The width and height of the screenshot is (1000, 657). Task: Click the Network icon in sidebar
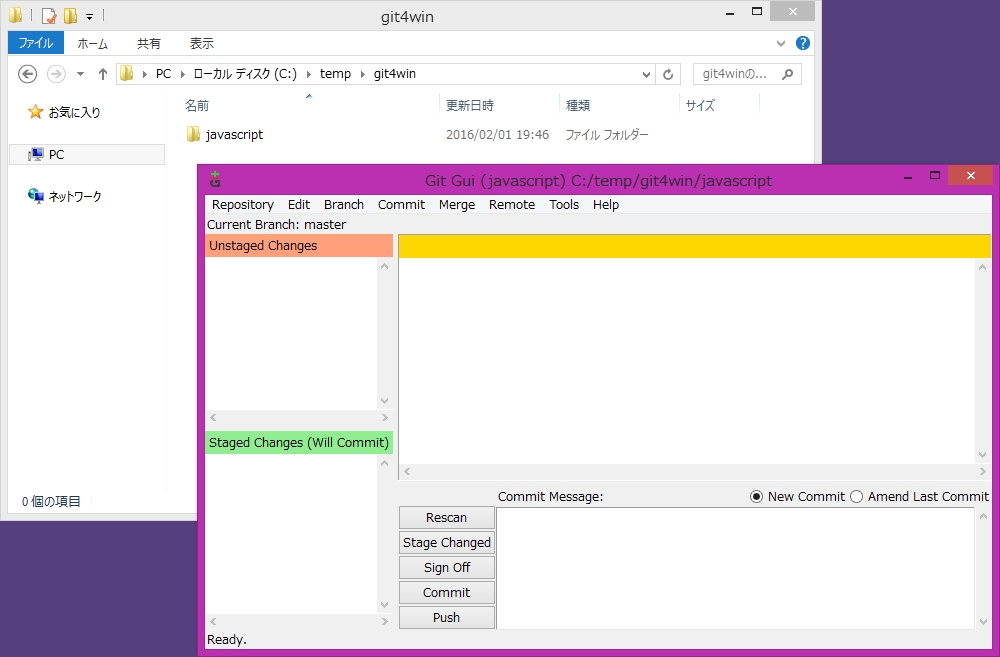36,196
